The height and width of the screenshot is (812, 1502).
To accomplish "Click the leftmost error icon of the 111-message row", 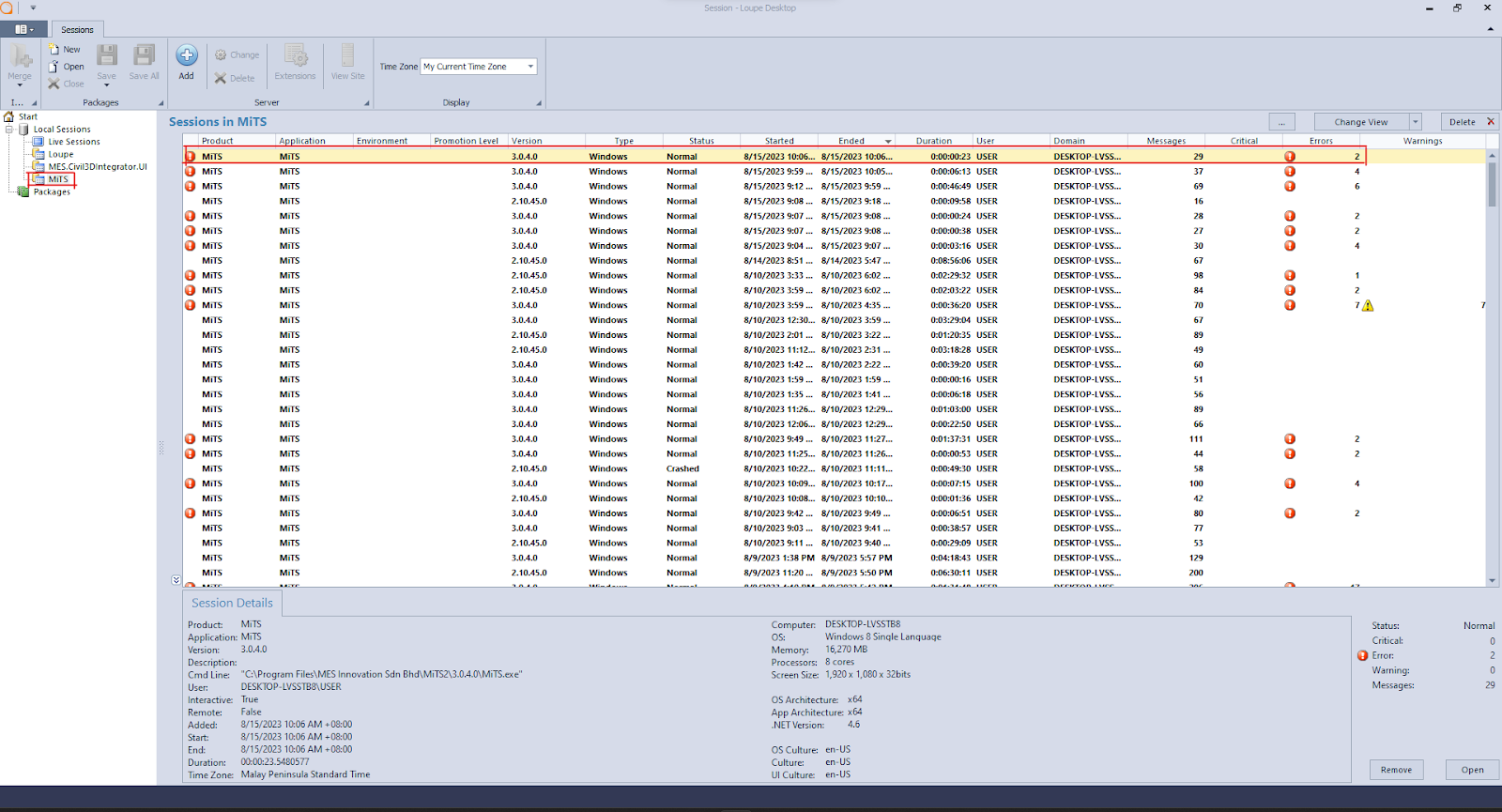I will [x=191, y=439].
